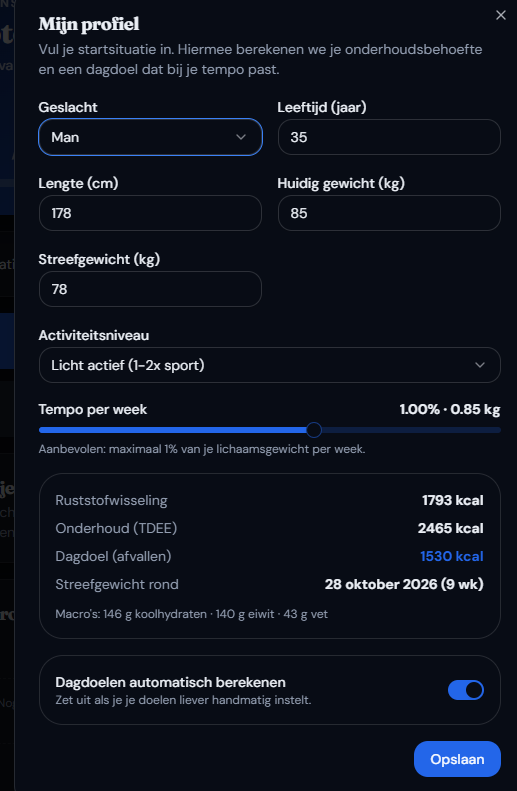
Task: Focus the Streefgewicht field showing 78
Action: [150, 289]
